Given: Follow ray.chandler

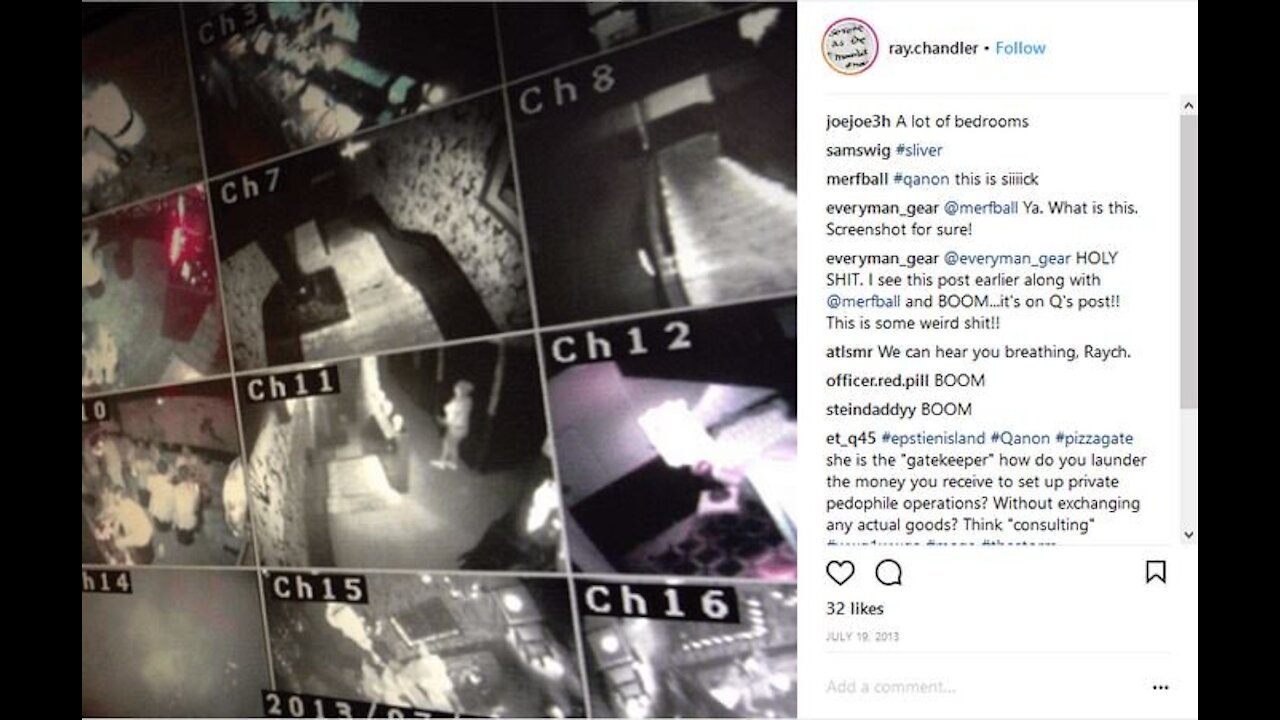Looking at the screenshot, I should (x=1020, y=48).
